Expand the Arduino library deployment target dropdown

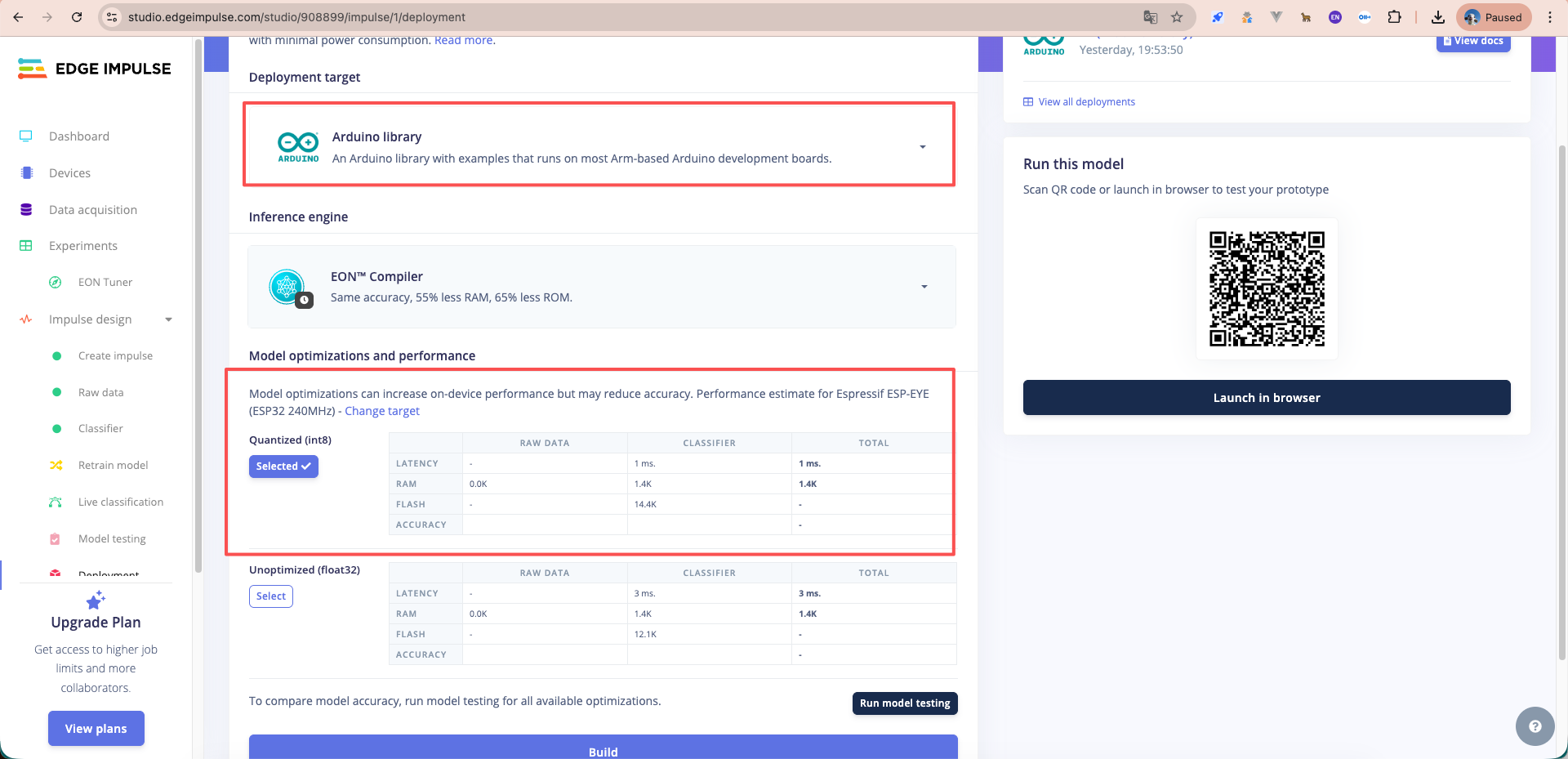(923, 147)
